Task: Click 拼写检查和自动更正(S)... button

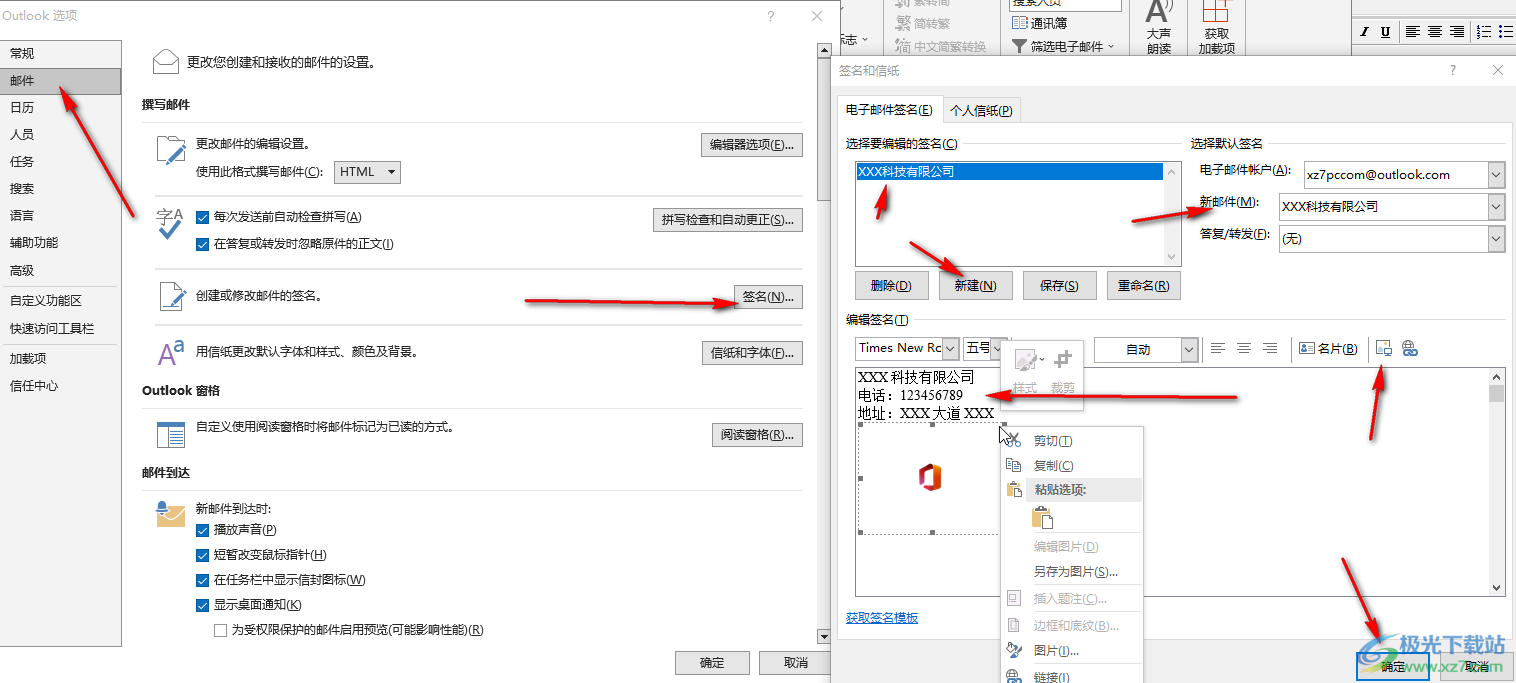Action: click(728, 220)
